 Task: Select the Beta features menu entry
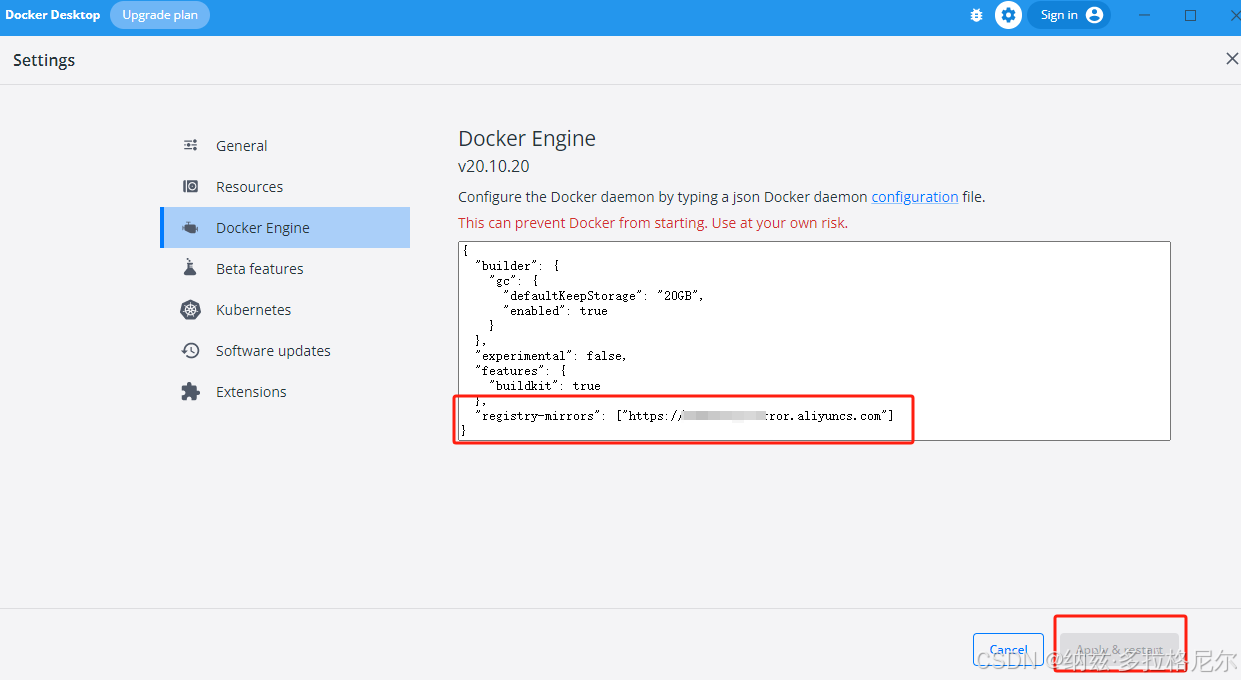point(259,268)
